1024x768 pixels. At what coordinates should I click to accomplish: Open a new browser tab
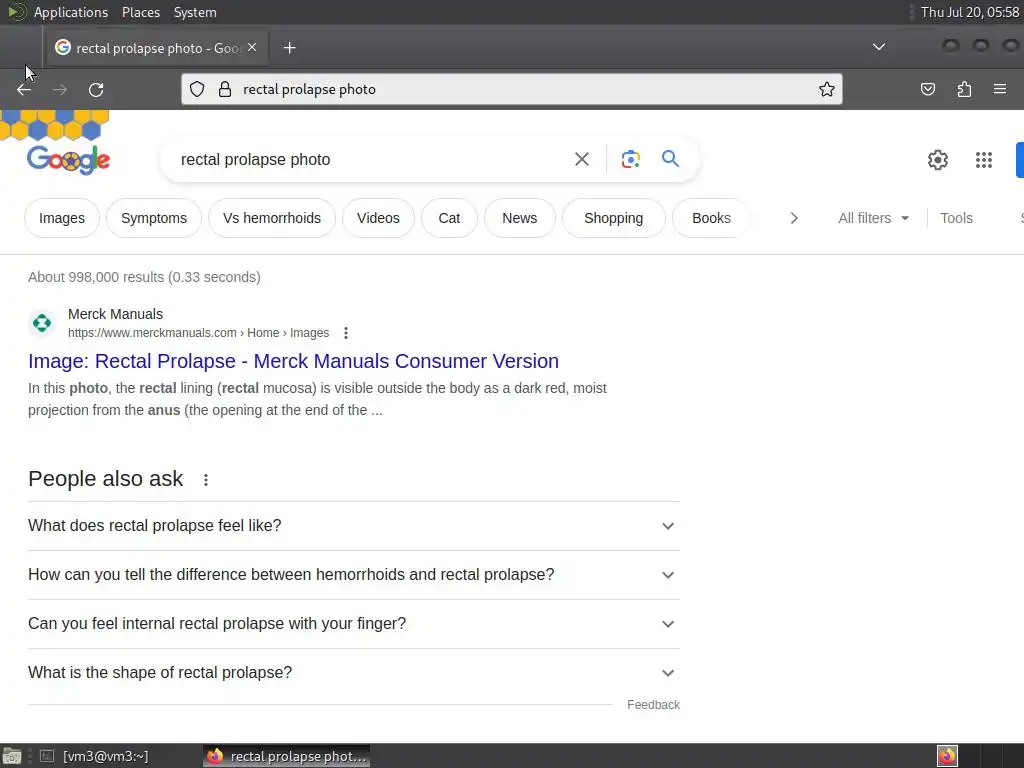(289, 48)
